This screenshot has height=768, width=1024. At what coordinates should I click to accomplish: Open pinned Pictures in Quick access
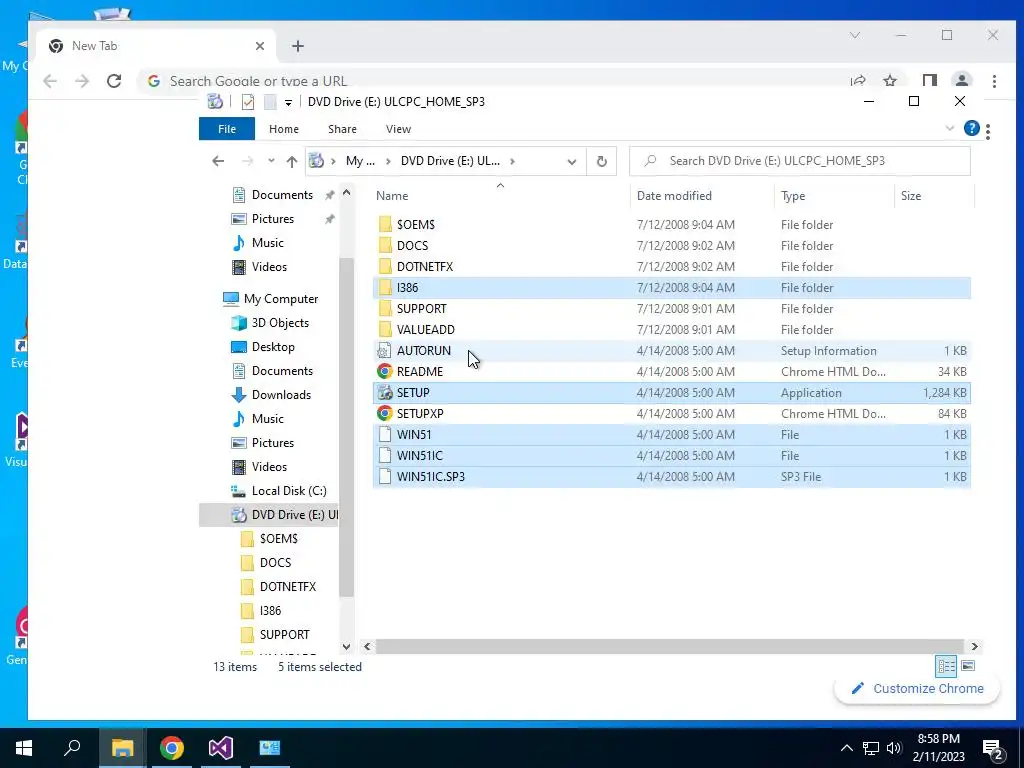272,219
